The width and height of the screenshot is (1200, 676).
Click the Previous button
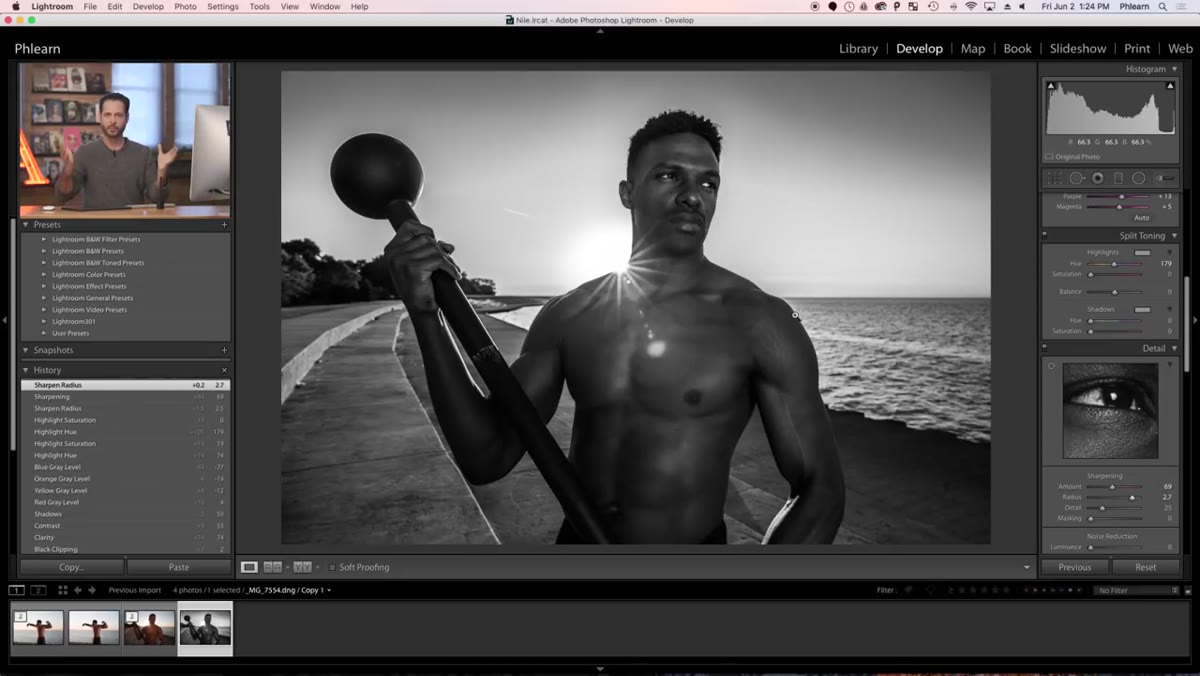[1075, 567]
